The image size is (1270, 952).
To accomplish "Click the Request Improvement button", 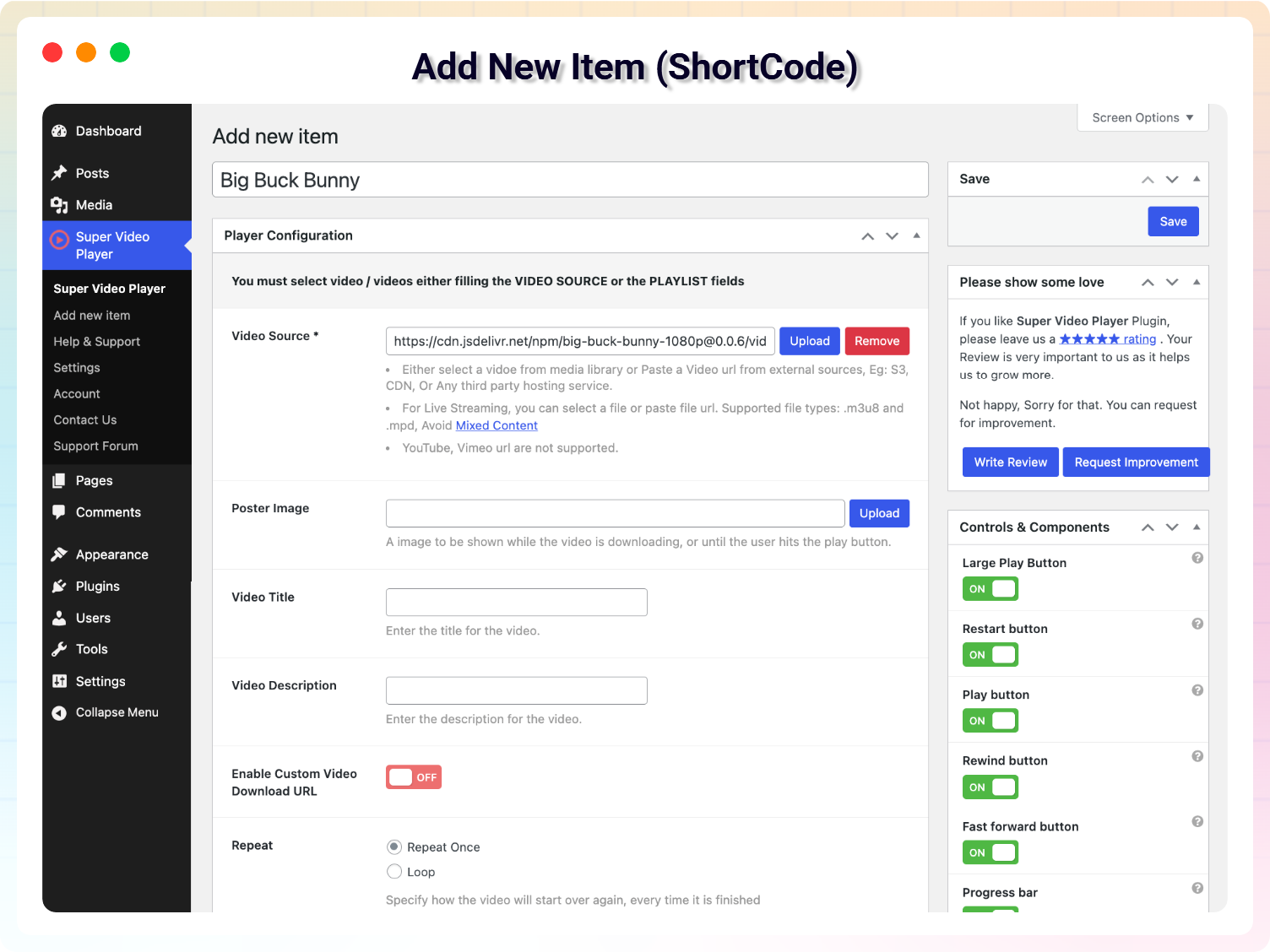I will pos(1137,462).
